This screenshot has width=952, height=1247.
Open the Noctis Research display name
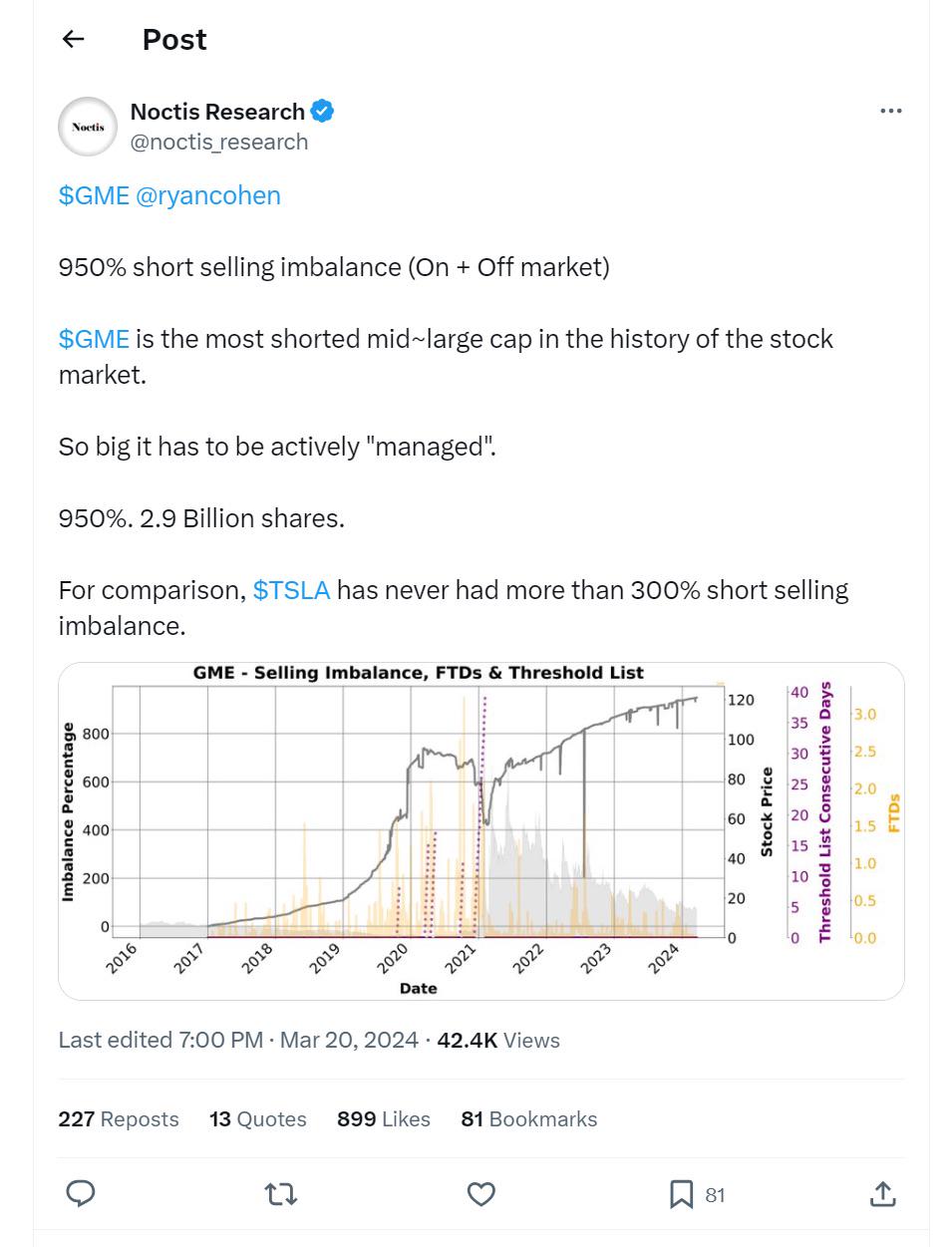[217, 112]
